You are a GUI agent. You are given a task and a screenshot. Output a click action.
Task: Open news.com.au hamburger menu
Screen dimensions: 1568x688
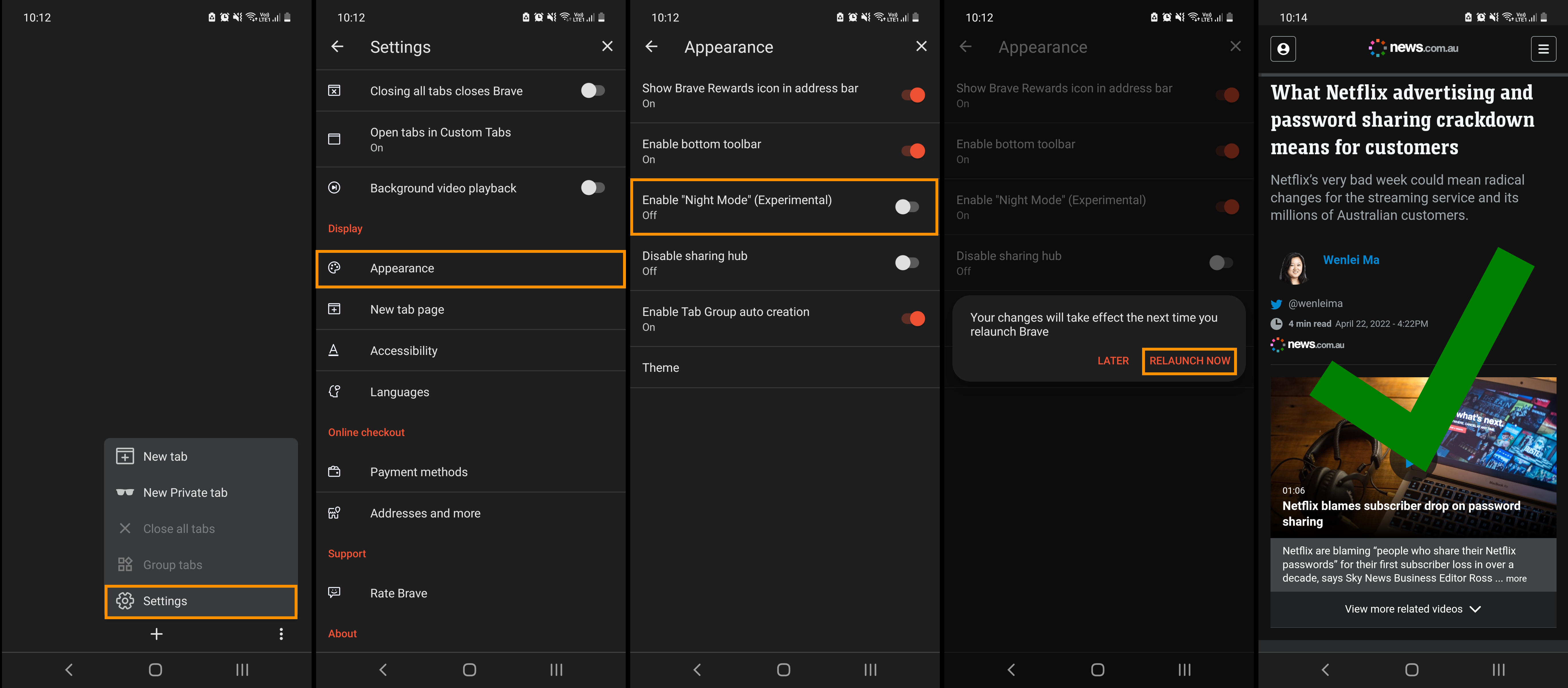pyautogui.click(x=1543, y=49)
